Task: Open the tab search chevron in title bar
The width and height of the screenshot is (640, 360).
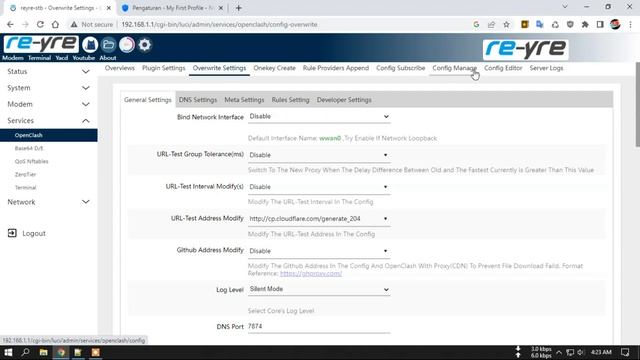Action: point(565,7)
